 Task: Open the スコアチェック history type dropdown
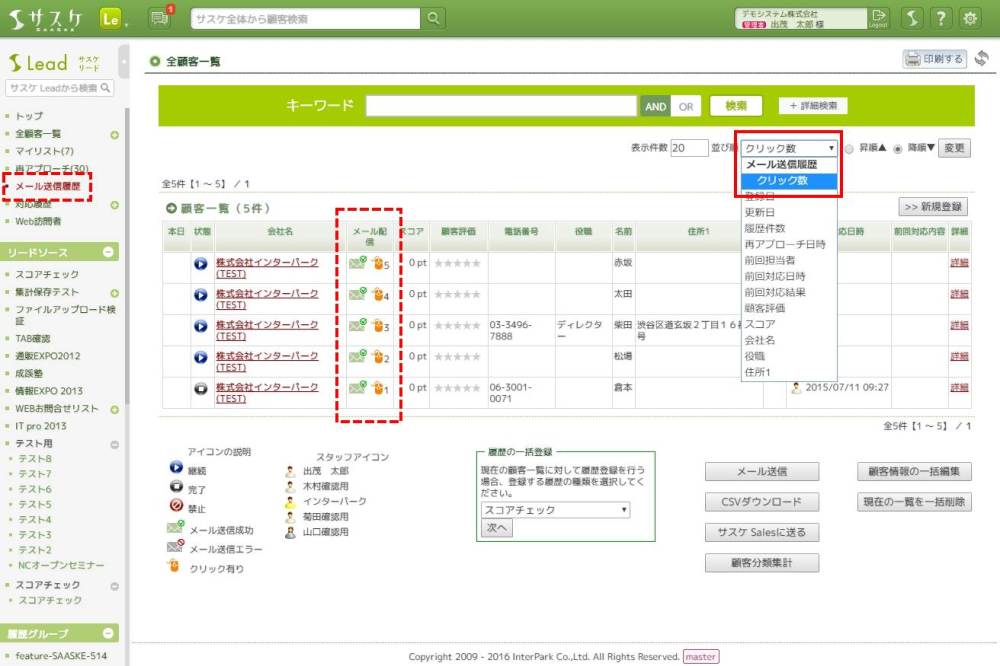click(555, 510)
